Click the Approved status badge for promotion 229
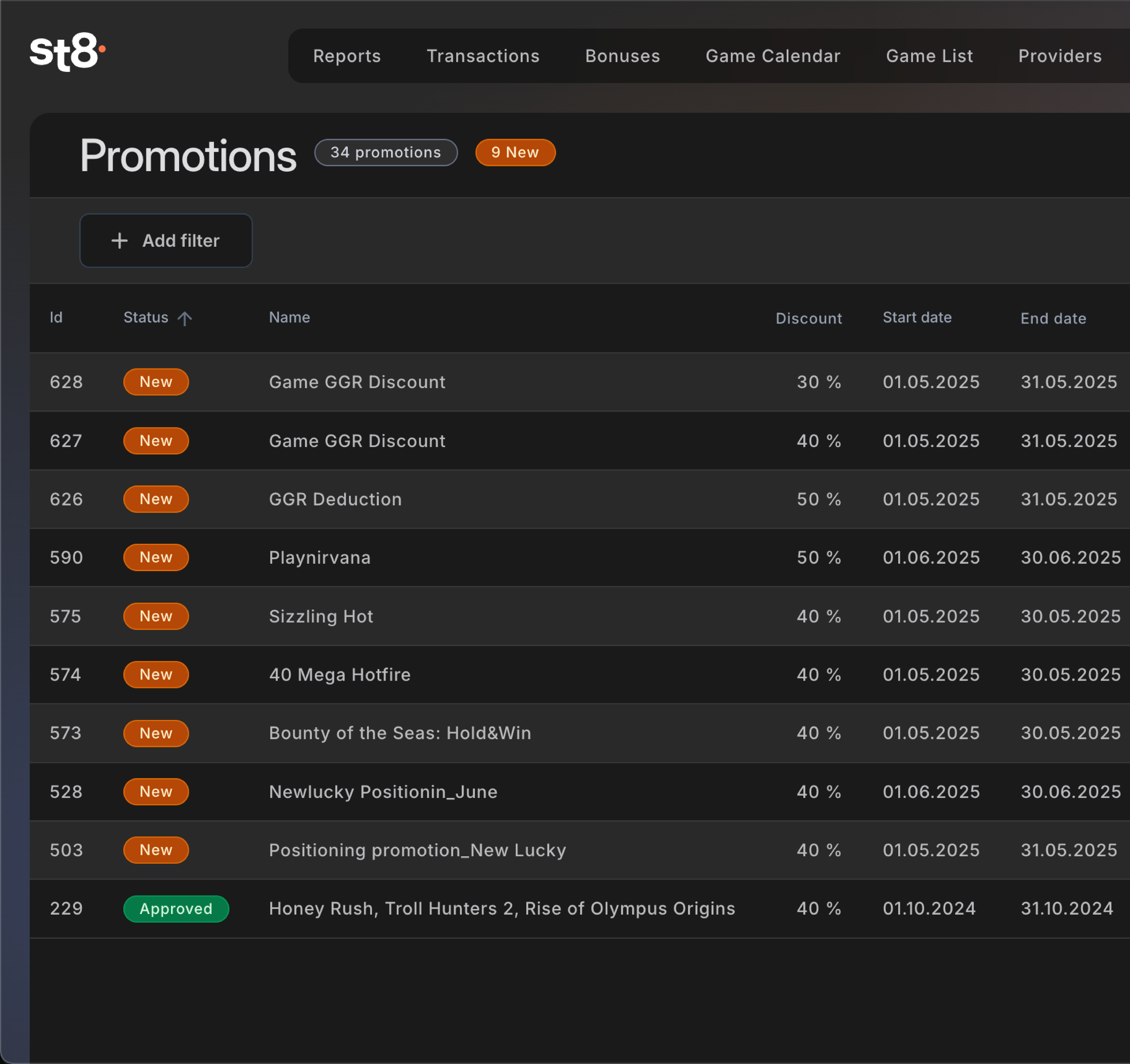The height and width of the screenshot is (1064, 1130). pos(176,908)
